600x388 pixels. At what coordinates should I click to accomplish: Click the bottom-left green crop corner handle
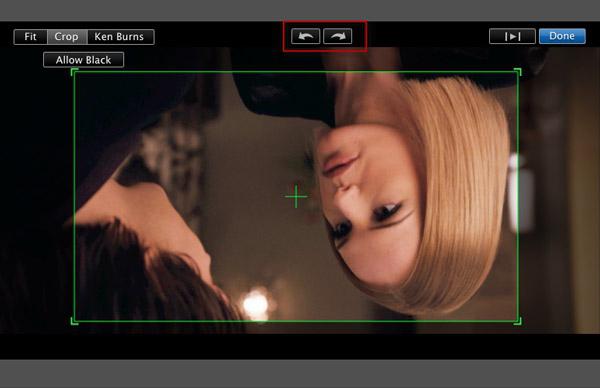[75, 321]
